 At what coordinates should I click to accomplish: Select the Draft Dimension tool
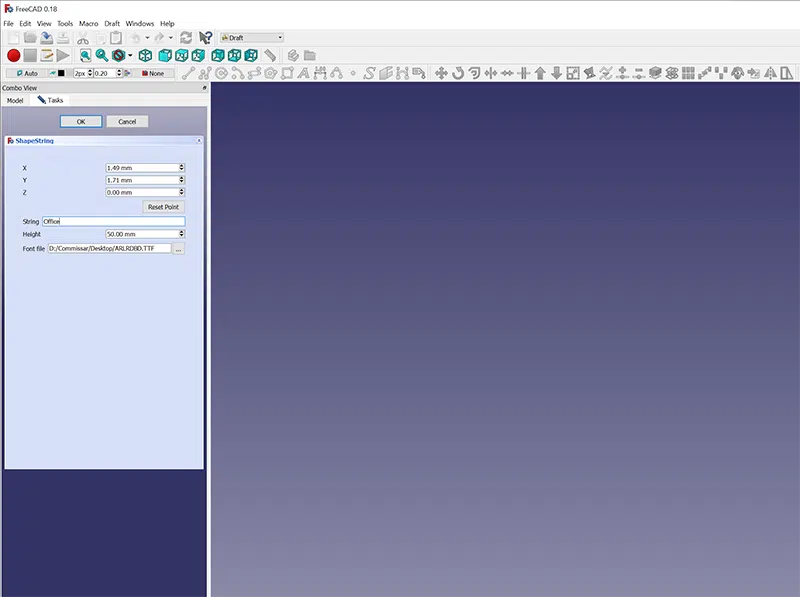(x=320, y=73)
